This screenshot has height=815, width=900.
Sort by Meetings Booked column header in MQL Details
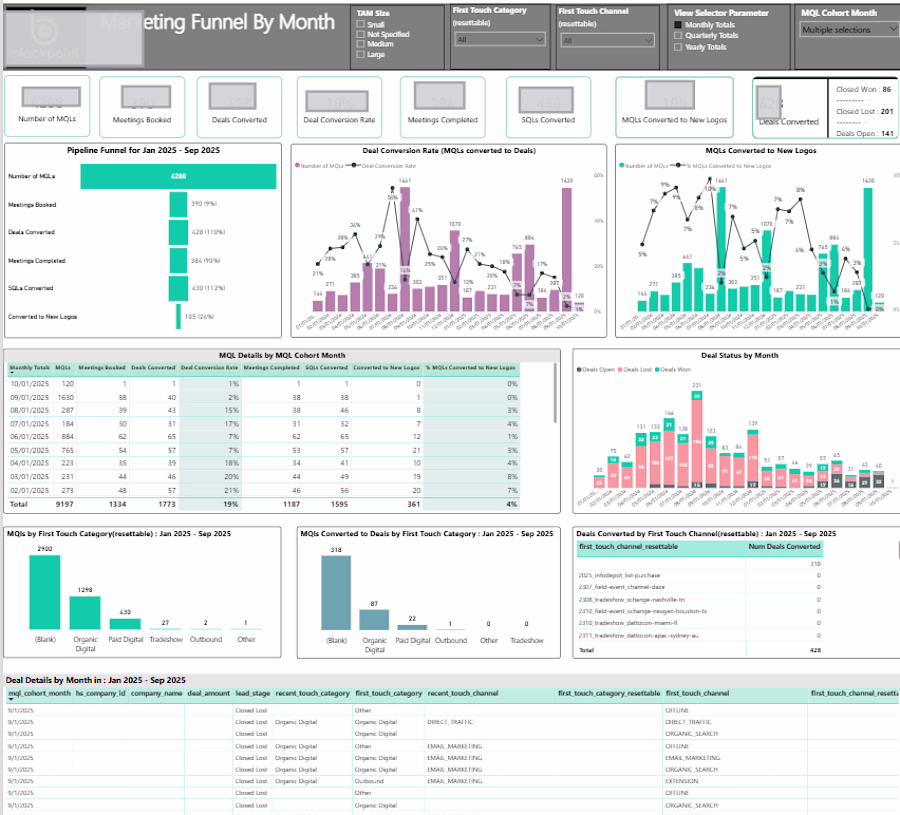(102, 367)
